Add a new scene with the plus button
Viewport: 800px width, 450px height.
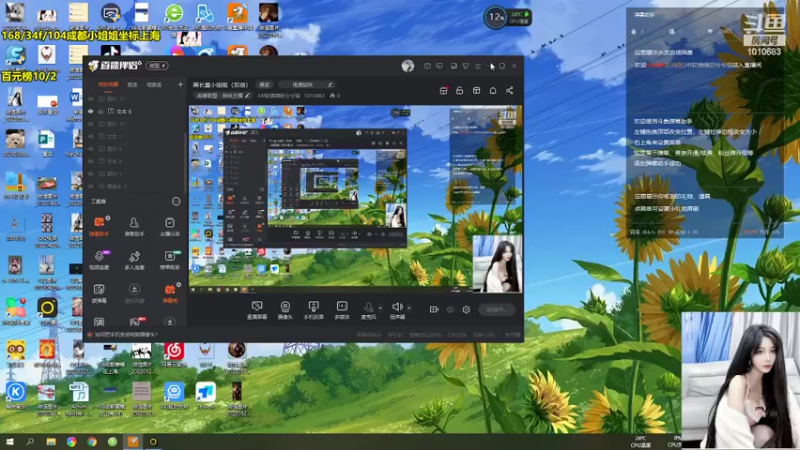click(x=180, y=85)
